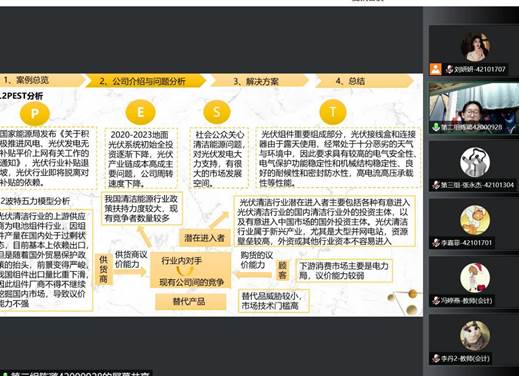519x376 pixels.
Task: Click the screen sharing status label at bottom left
Action: [x=76, y=373]
